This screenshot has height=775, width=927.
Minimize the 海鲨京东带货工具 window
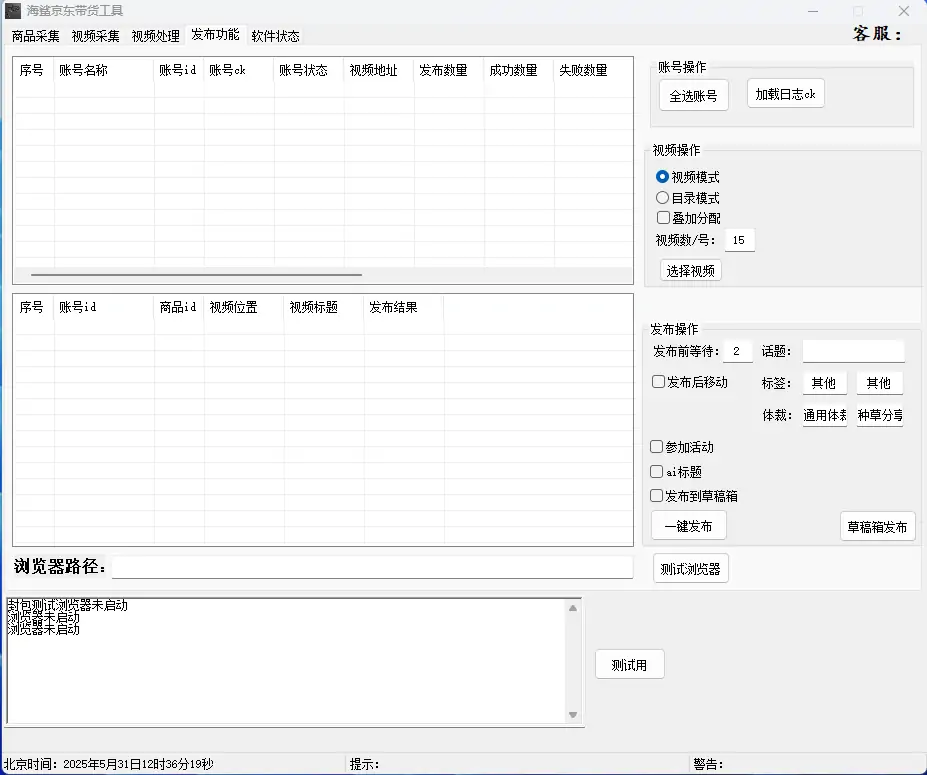[x=813, y=11]
